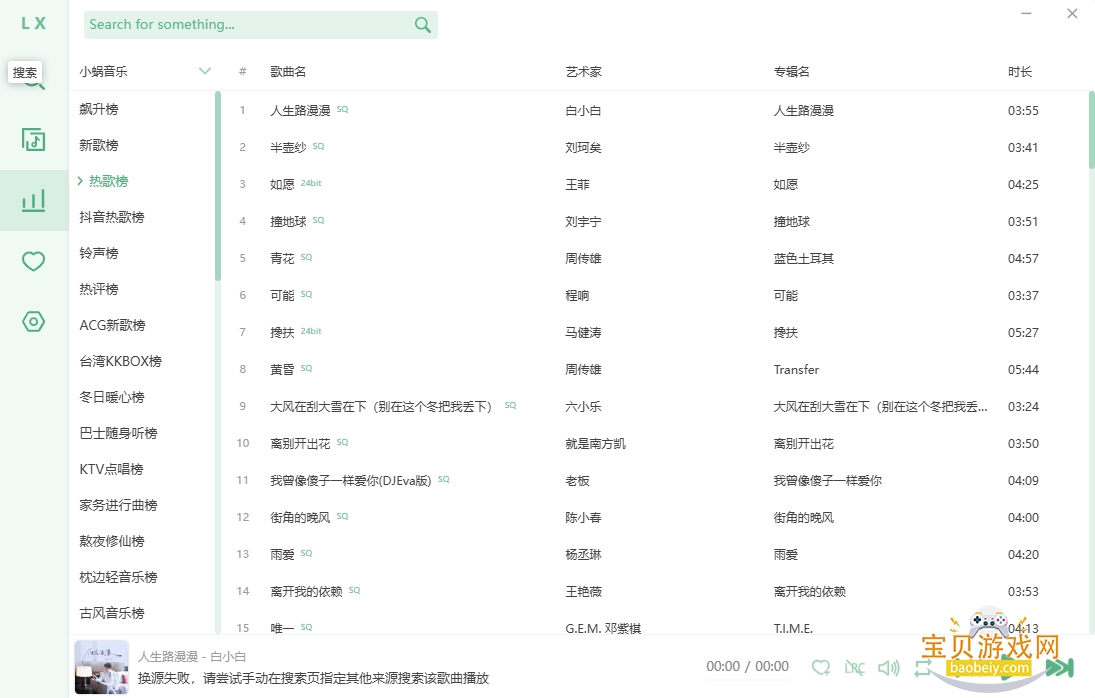The height and width of the screenshot is (698, 1095).
Task: Click album name 蓝色土耳其
Action: (x=804, y=258)
